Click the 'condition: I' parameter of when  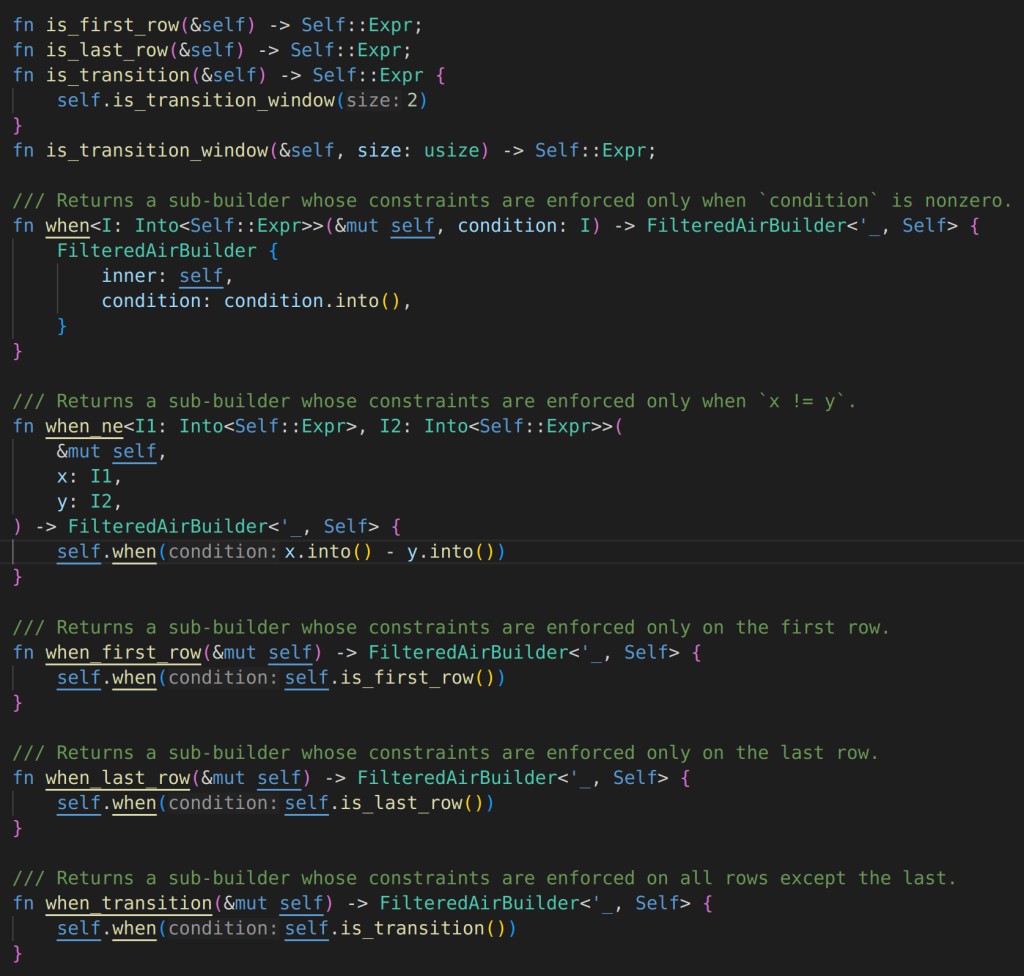pyautogui.click(x=524, y=226)
